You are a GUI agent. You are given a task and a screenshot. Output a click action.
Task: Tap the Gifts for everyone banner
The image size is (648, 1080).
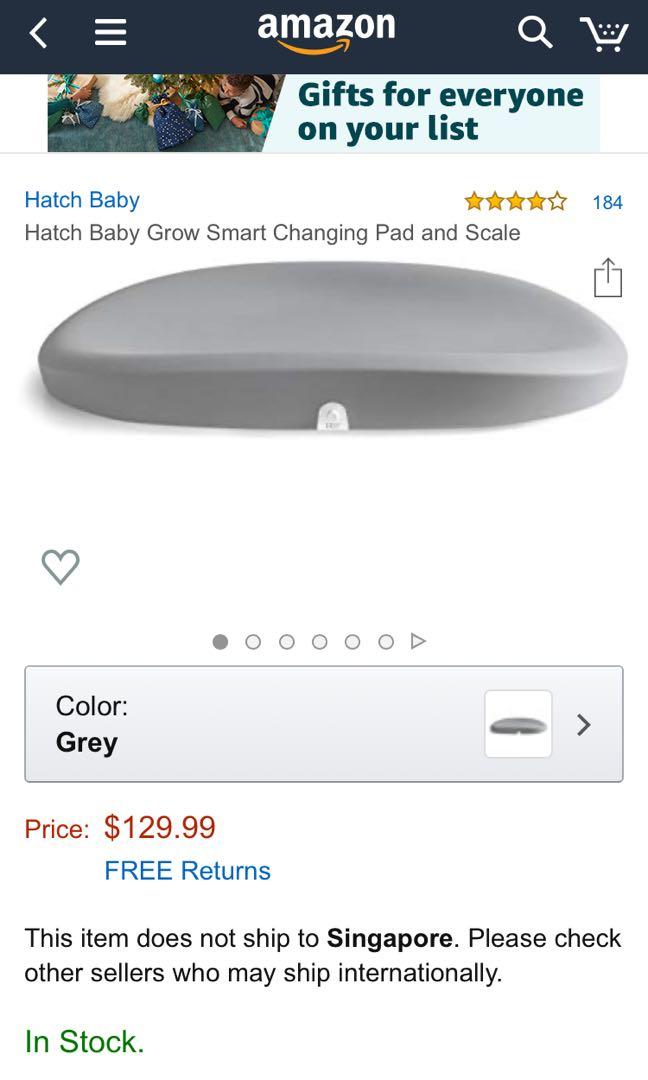pyautogui.click(x=324, y=113)
